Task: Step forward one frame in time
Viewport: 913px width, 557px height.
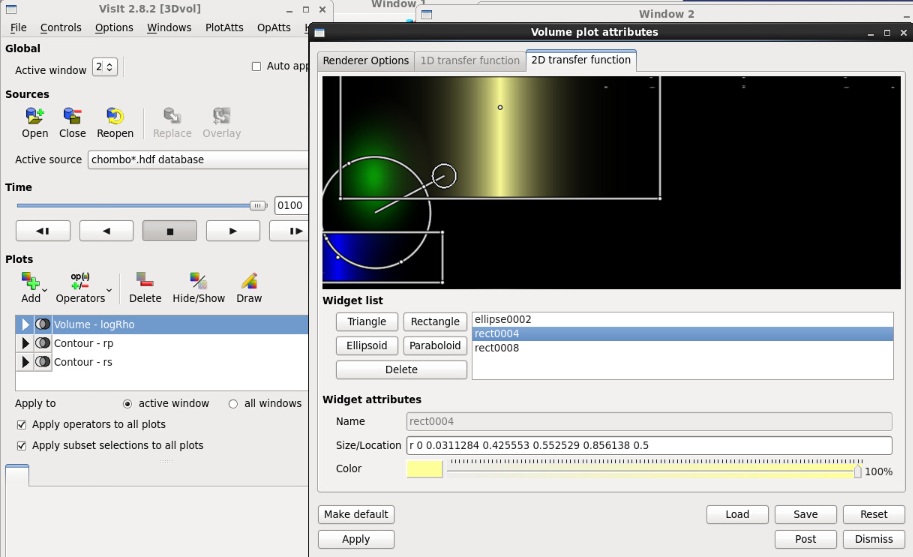Action: (x=289, y=231)
